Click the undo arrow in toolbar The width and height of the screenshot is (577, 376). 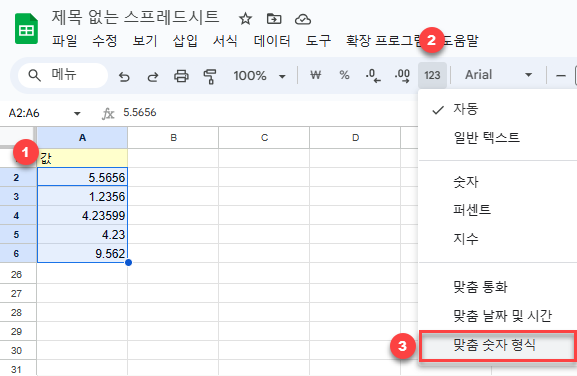tap(124, 76)
